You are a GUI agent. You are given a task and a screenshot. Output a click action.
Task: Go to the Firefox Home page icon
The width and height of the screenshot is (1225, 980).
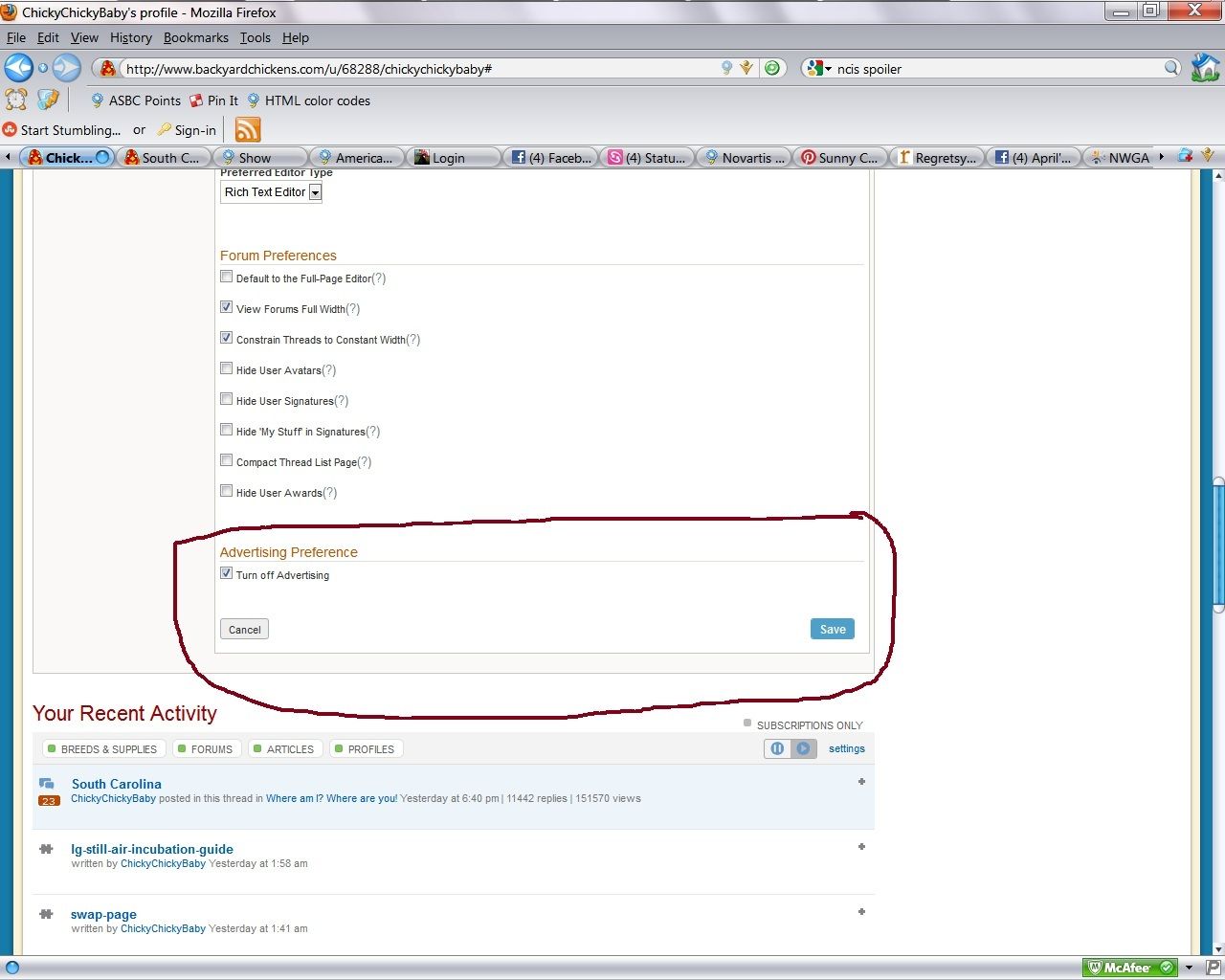tap(1205, 68)
